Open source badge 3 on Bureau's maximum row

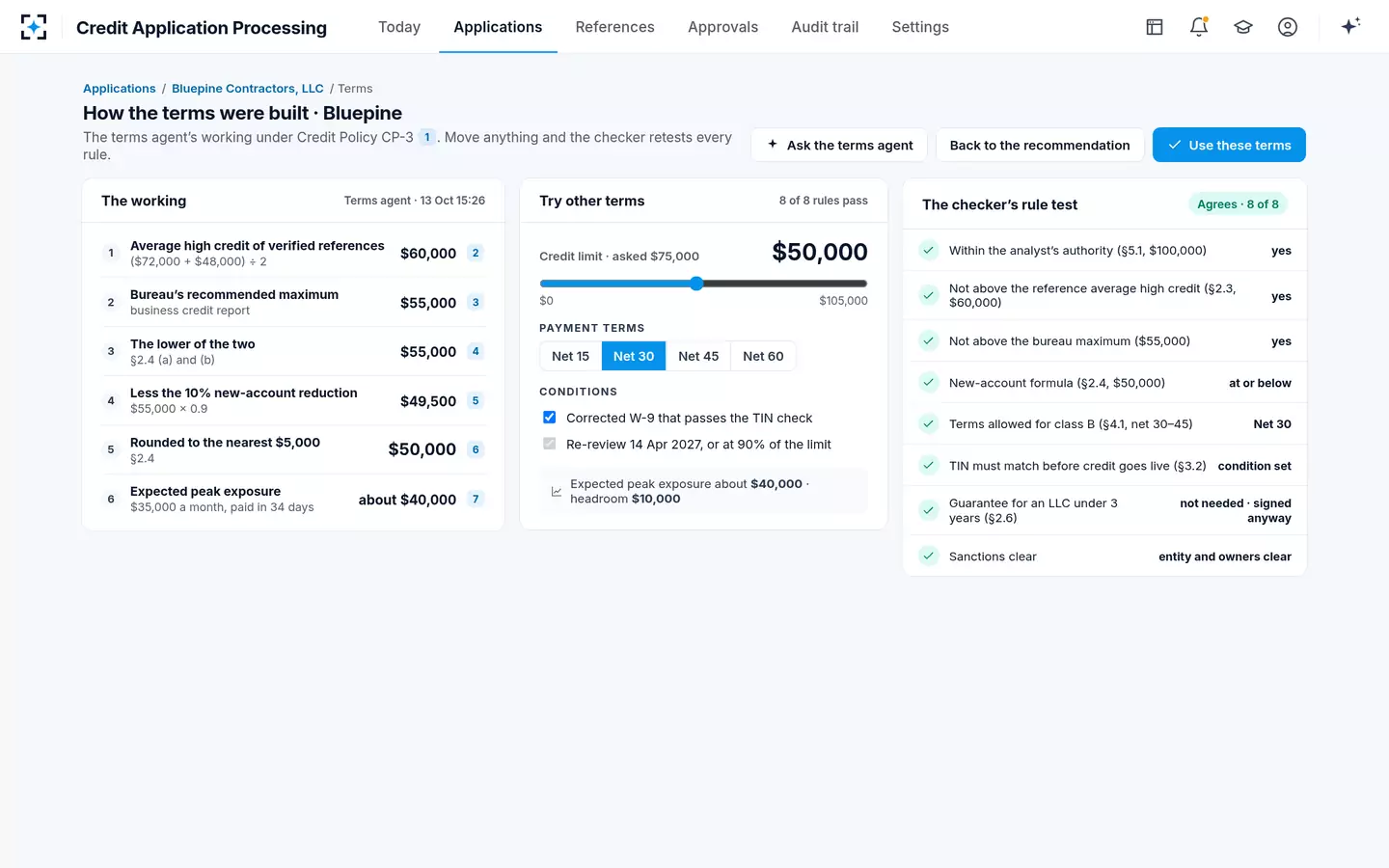[476, 302]
